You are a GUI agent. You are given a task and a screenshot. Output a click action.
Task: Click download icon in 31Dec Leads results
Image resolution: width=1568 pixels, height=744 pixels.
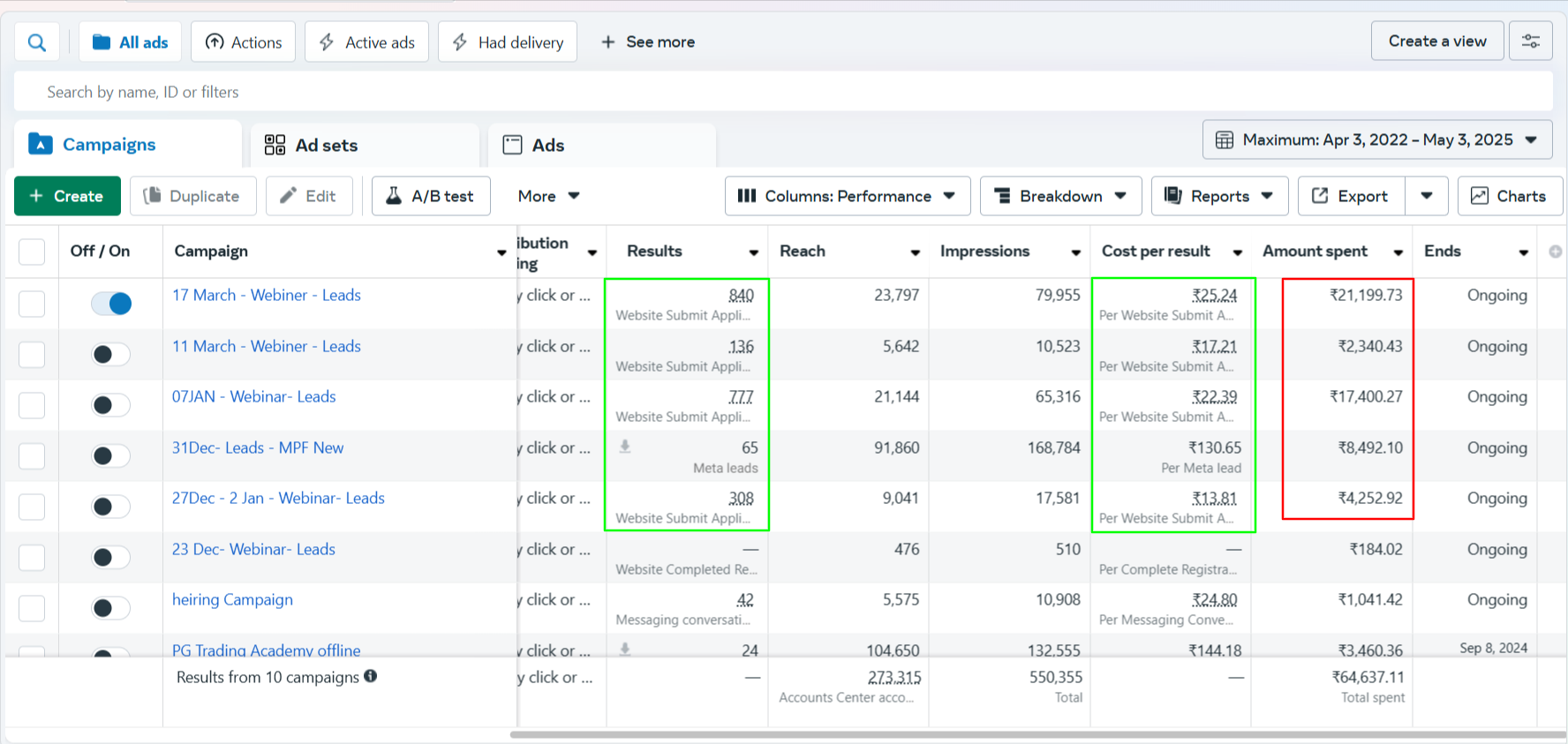[625, 447]
